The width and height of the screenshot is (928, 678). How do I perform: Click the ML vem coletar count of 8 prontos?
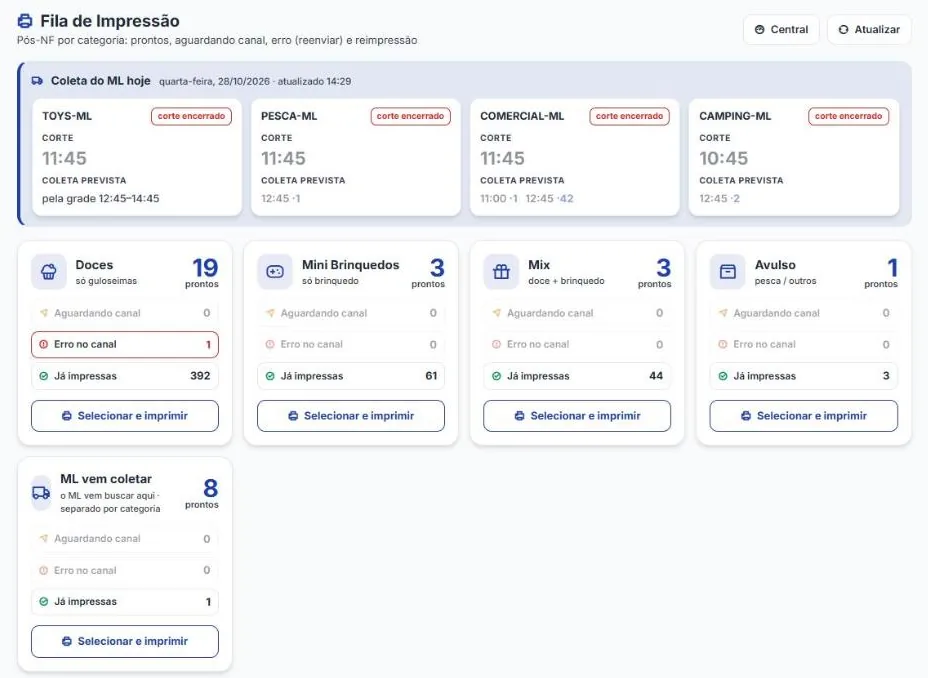tap(204, 493)
